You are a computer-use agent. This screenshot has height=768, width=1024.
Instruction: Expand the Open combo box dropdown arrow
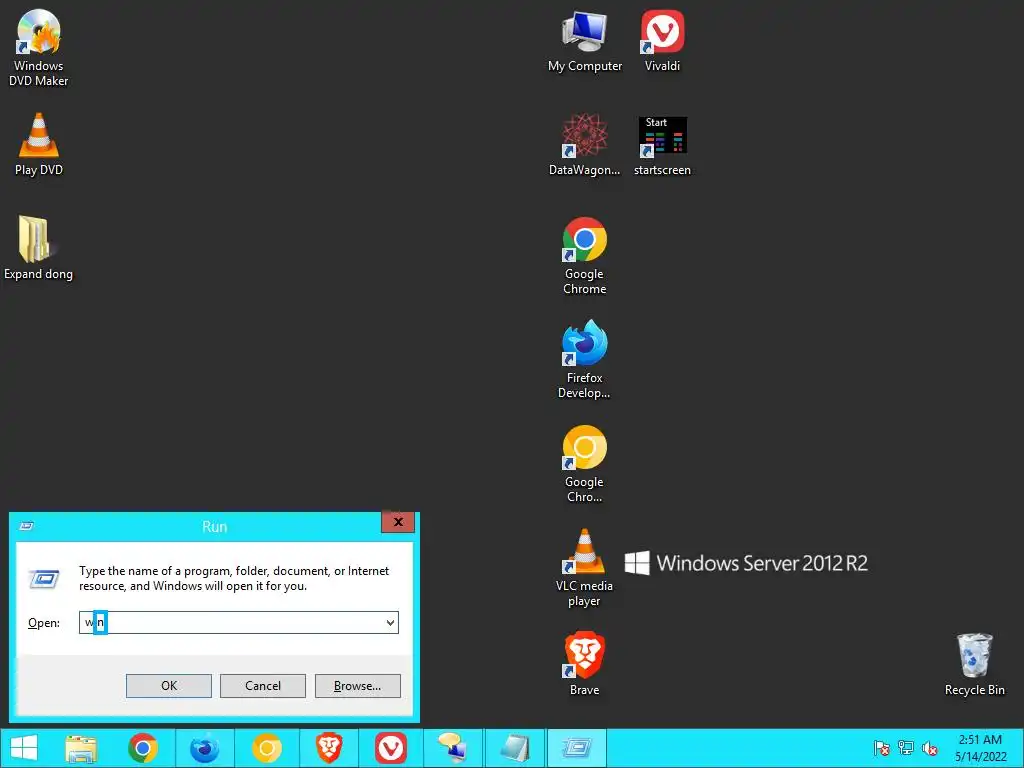390,622
